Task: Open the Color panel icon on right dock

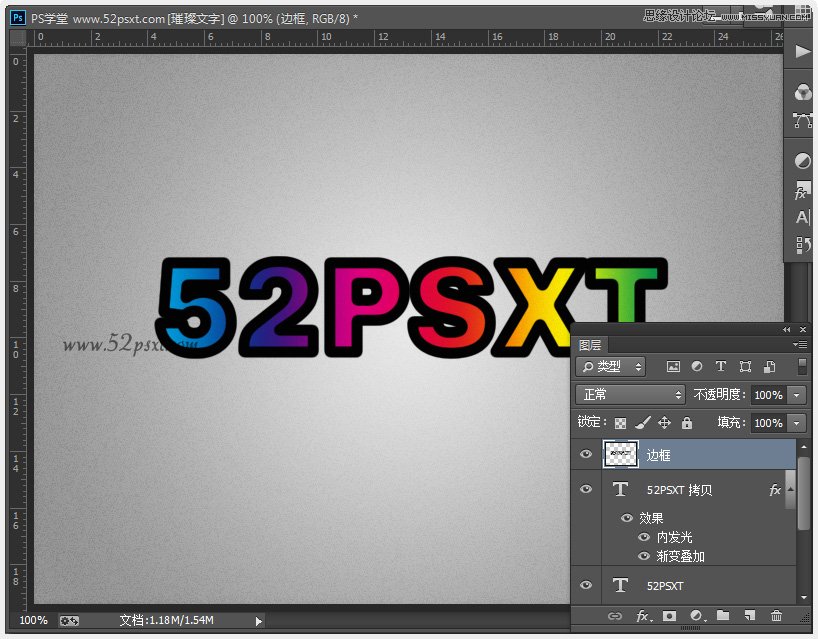Action: point(802,93)
